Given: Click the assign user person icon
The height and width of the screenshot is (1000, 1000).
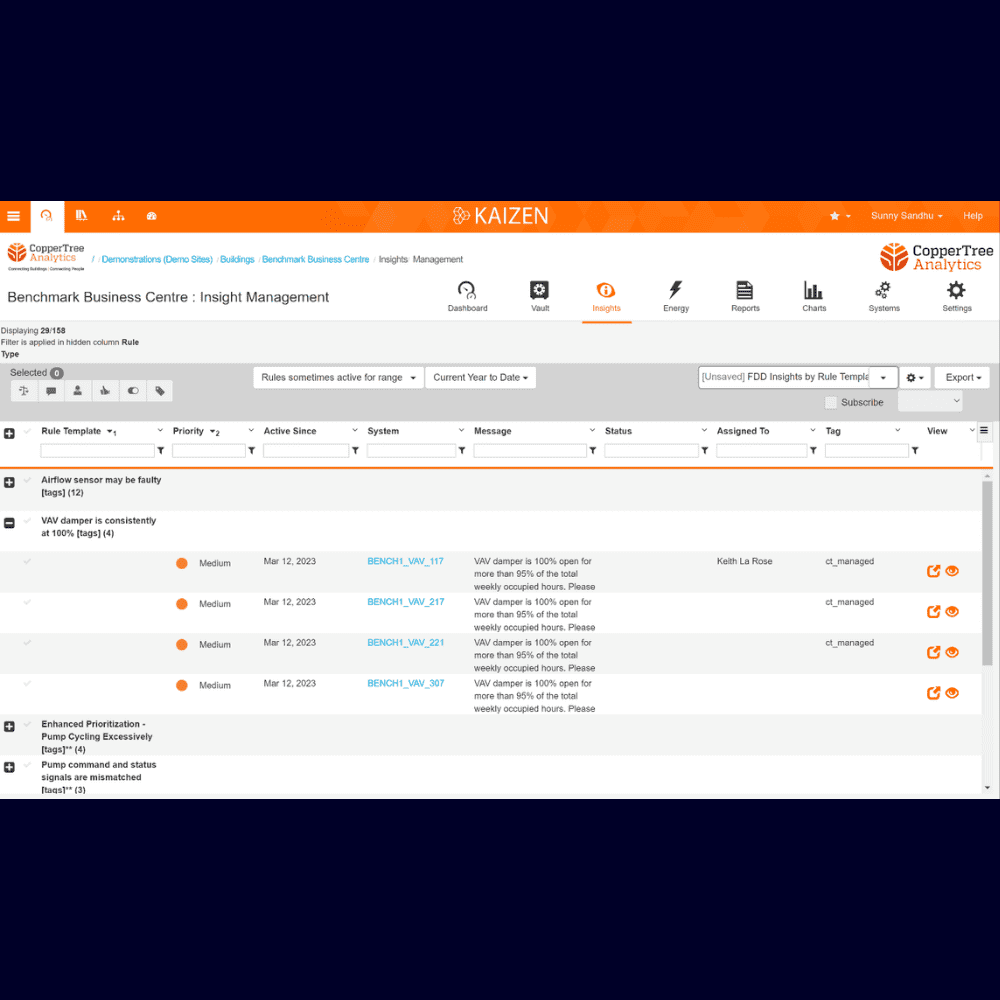Looking at the screenshot, I should tap(78, 391).
